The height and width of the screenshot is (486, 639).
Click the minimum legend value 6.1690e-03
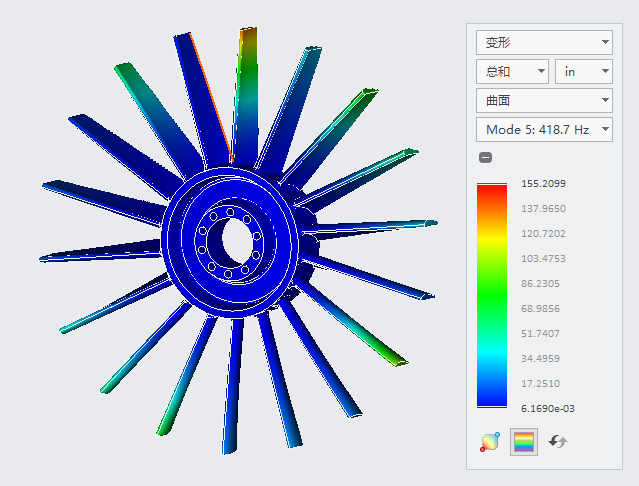tap(547, 408)
